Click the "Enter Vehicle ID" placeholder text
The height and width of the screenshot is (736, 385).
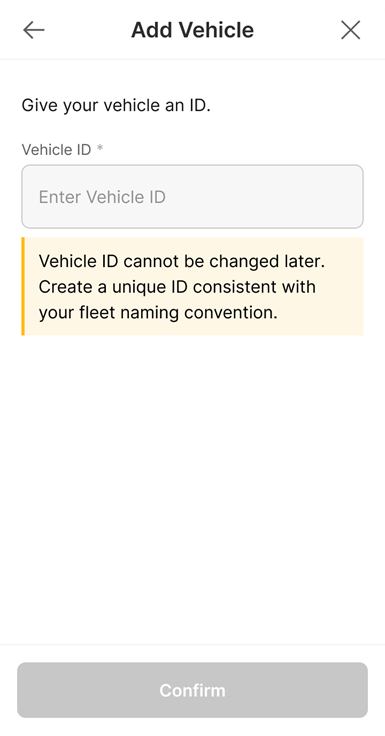click(102, 197)
